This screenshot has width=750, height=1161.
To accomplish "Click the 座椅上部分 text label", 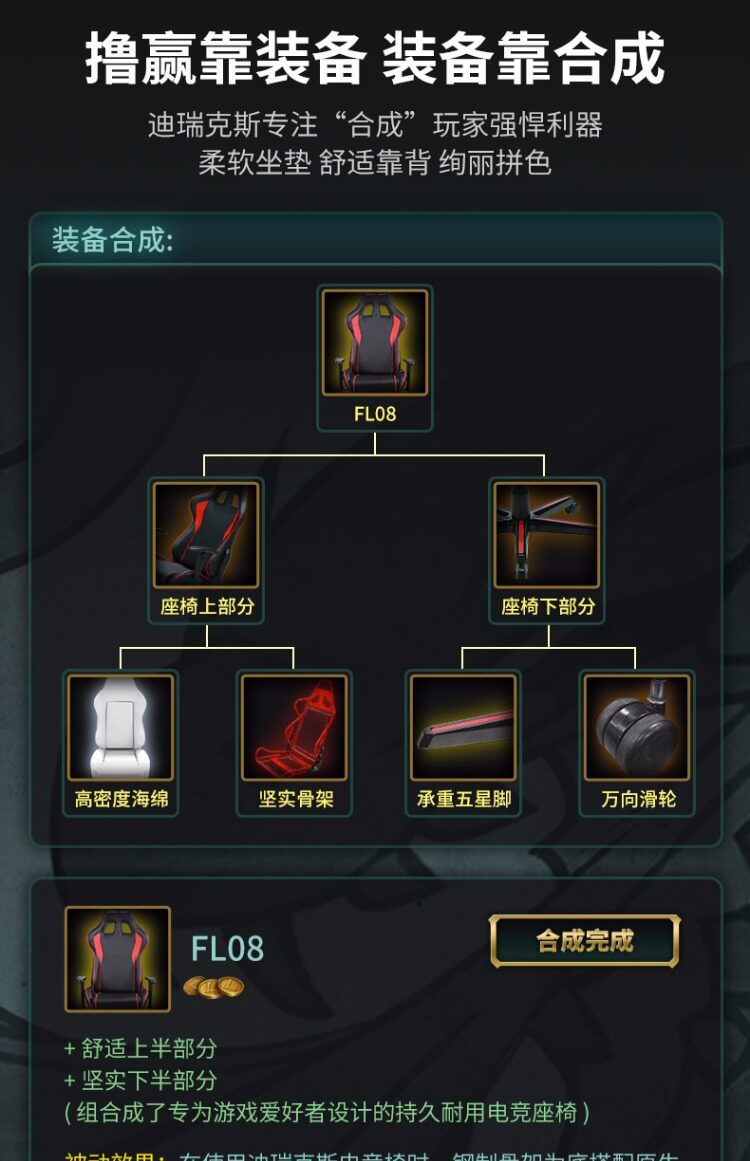I will [x=207, y=606].
